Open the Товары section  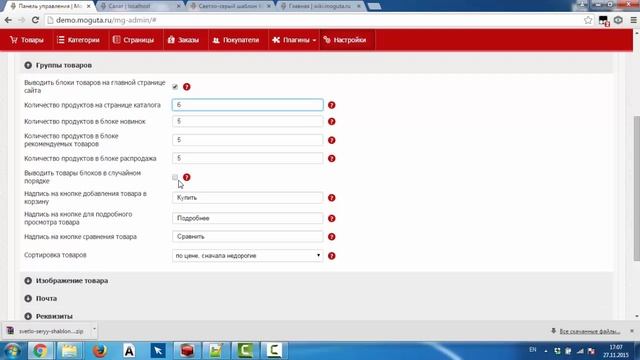click(27, 40)
